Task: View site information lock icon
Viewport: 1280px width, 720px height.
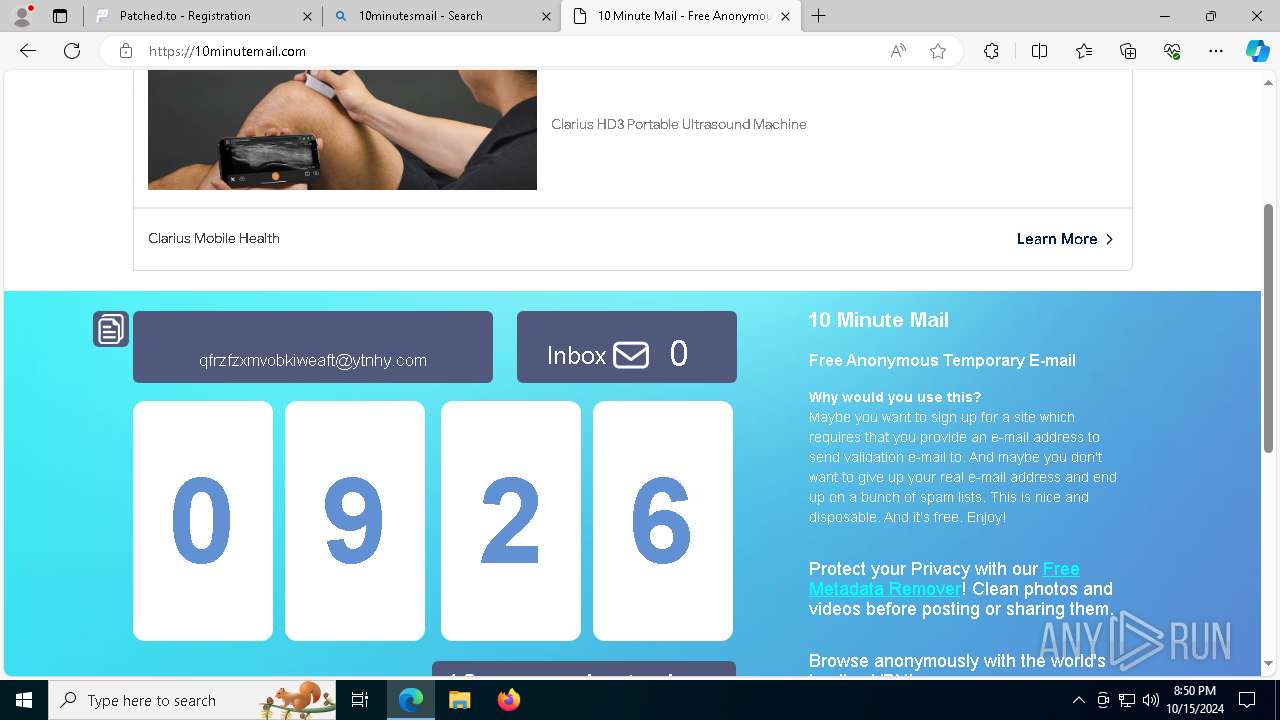Action: coord(126,51)
